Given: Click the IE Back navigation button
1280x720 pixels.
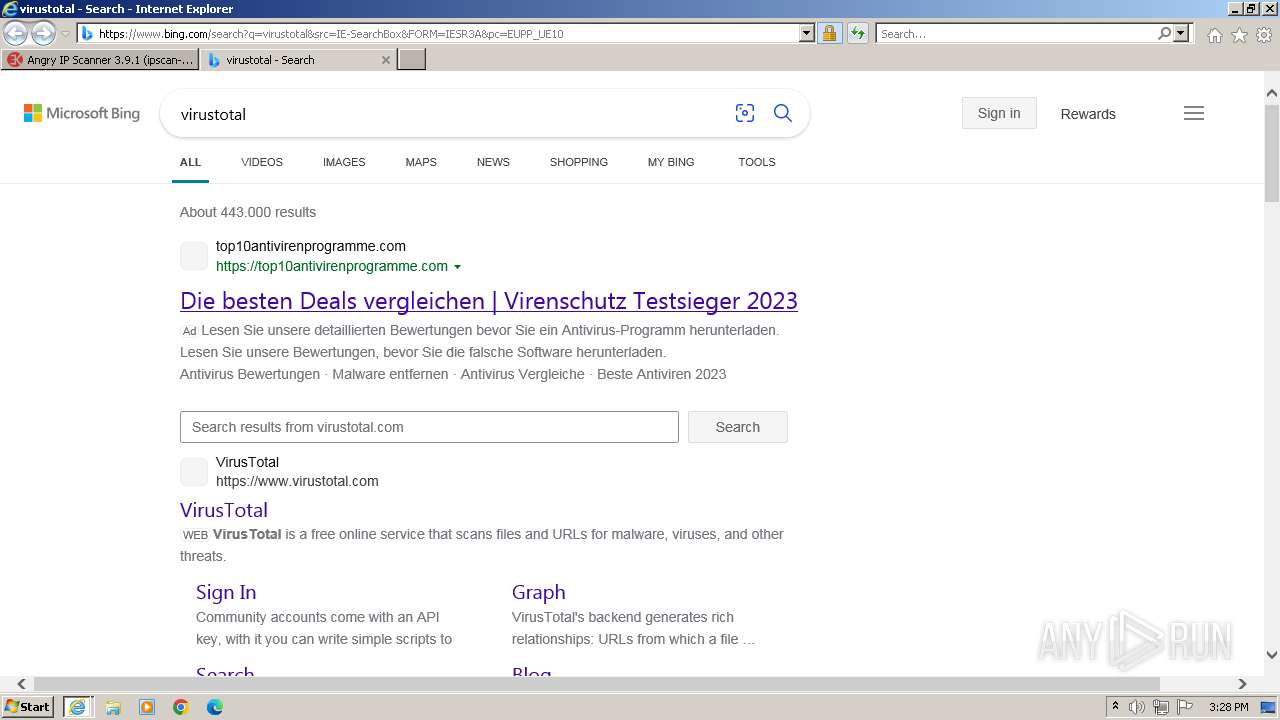Looking at the screenshot, I should coord(16,33).
